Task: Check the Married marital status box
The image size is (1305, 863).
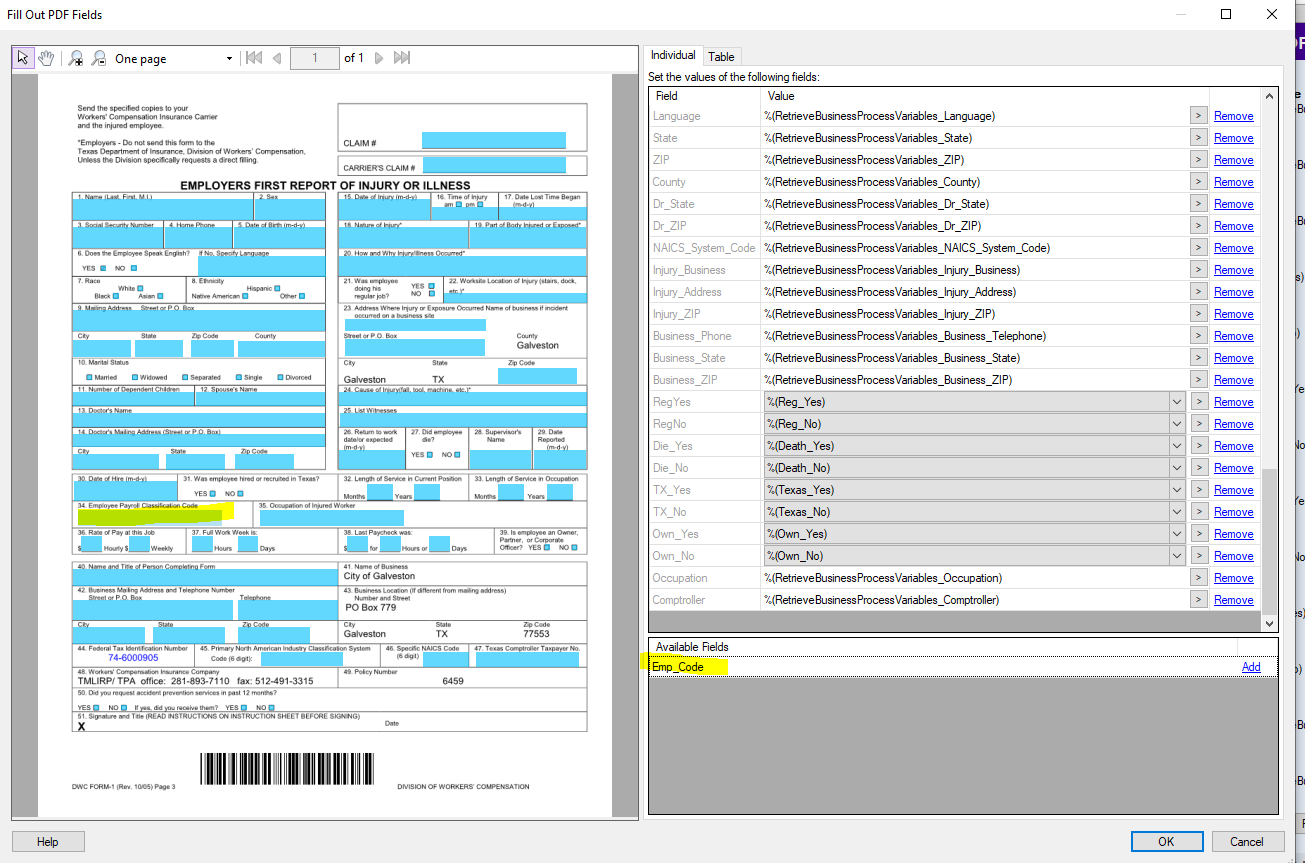Action: [89, 378]
